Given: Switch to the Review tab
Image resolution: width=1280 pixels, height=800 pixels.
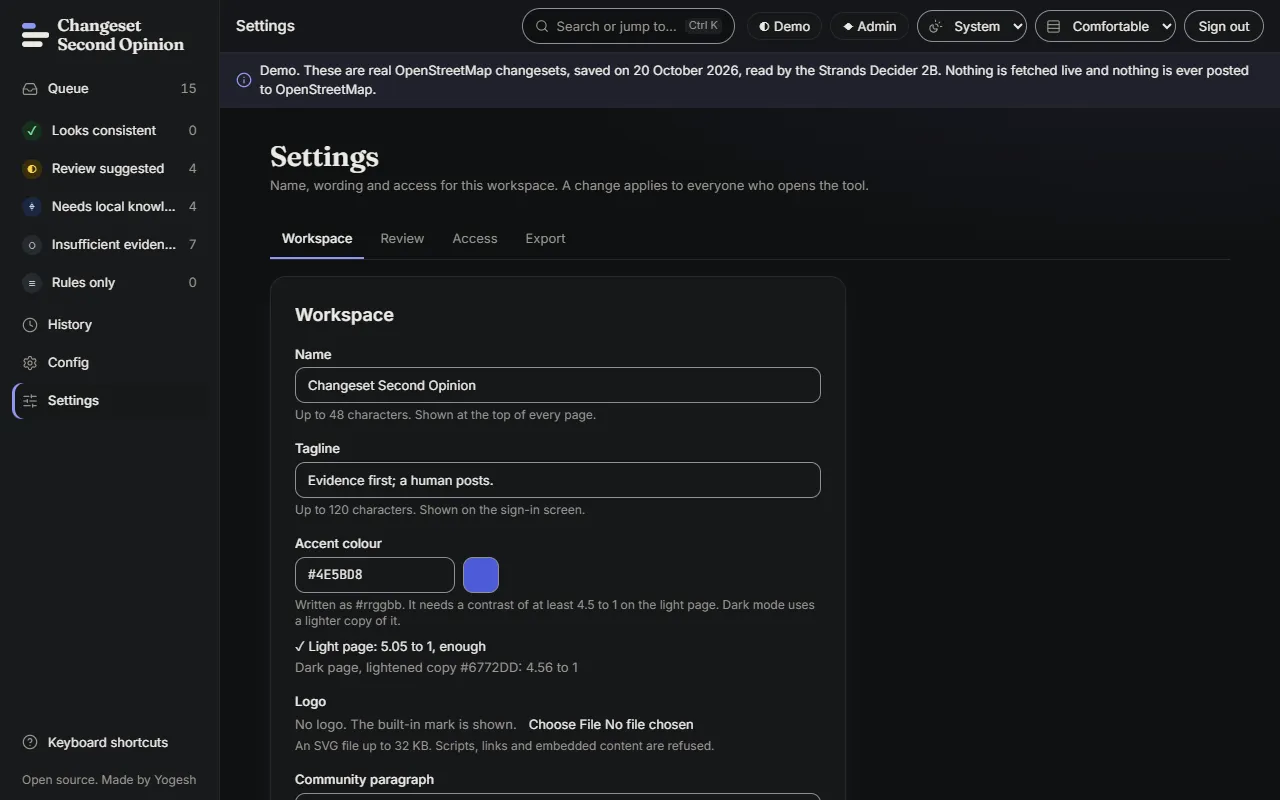Looking at the screenshot, I should coord(402,239).
